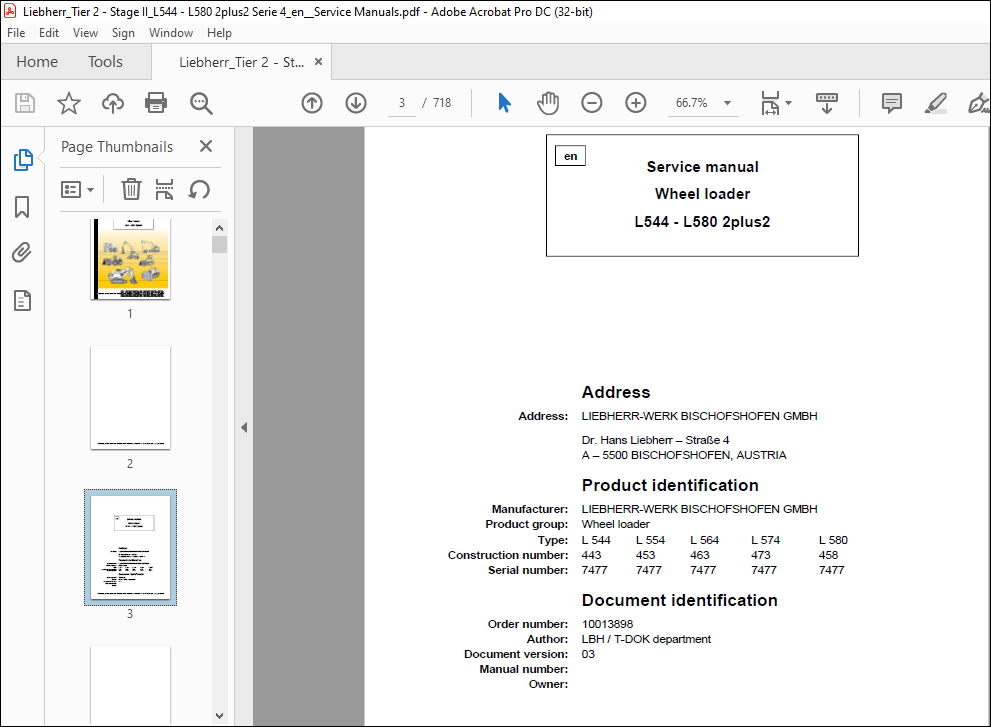Open the Help menu
The height and width of the screenshot is (727, 991).
point(219,33)
